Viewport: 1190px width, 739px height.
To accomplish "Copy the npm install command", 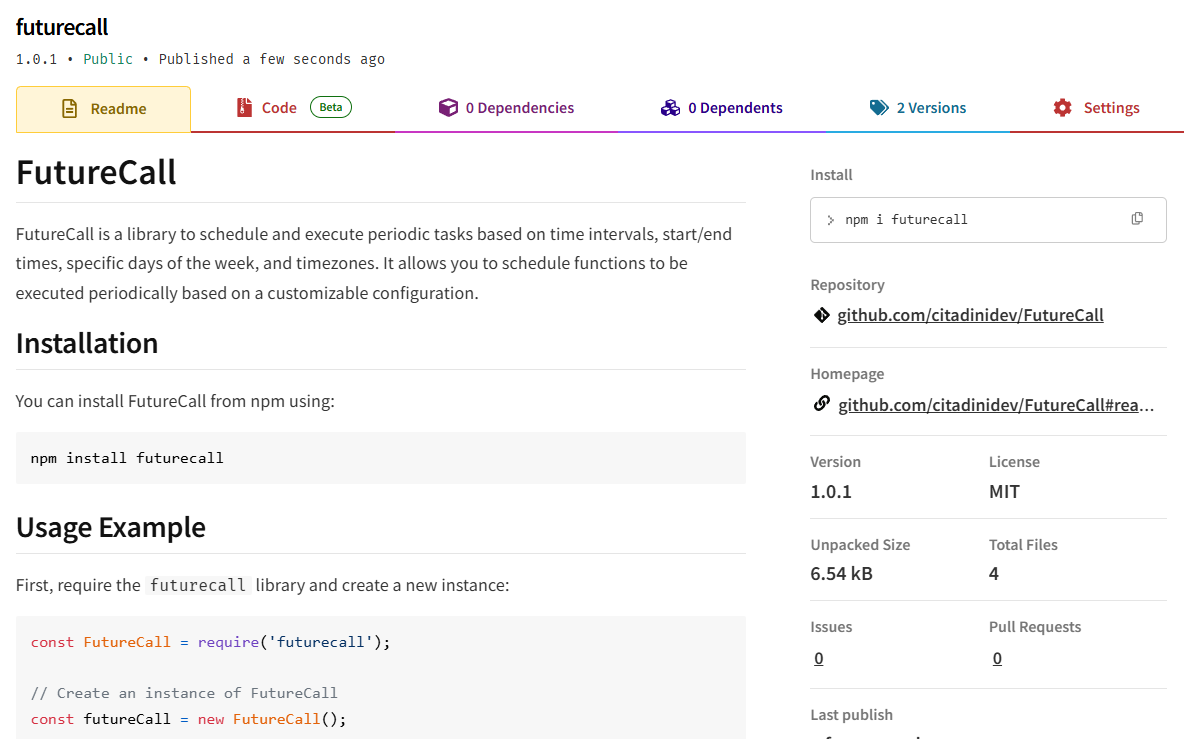I will [1137, 219].
